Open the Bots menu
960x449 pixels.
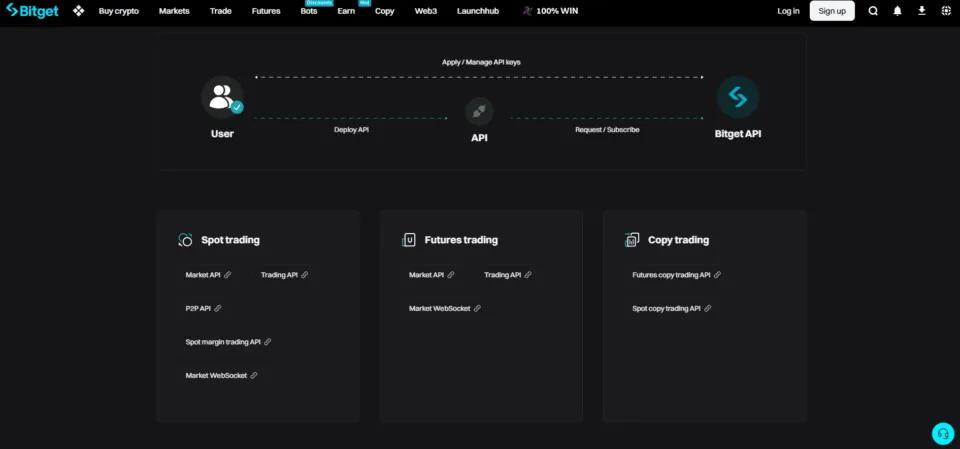(x=309, y=11)
